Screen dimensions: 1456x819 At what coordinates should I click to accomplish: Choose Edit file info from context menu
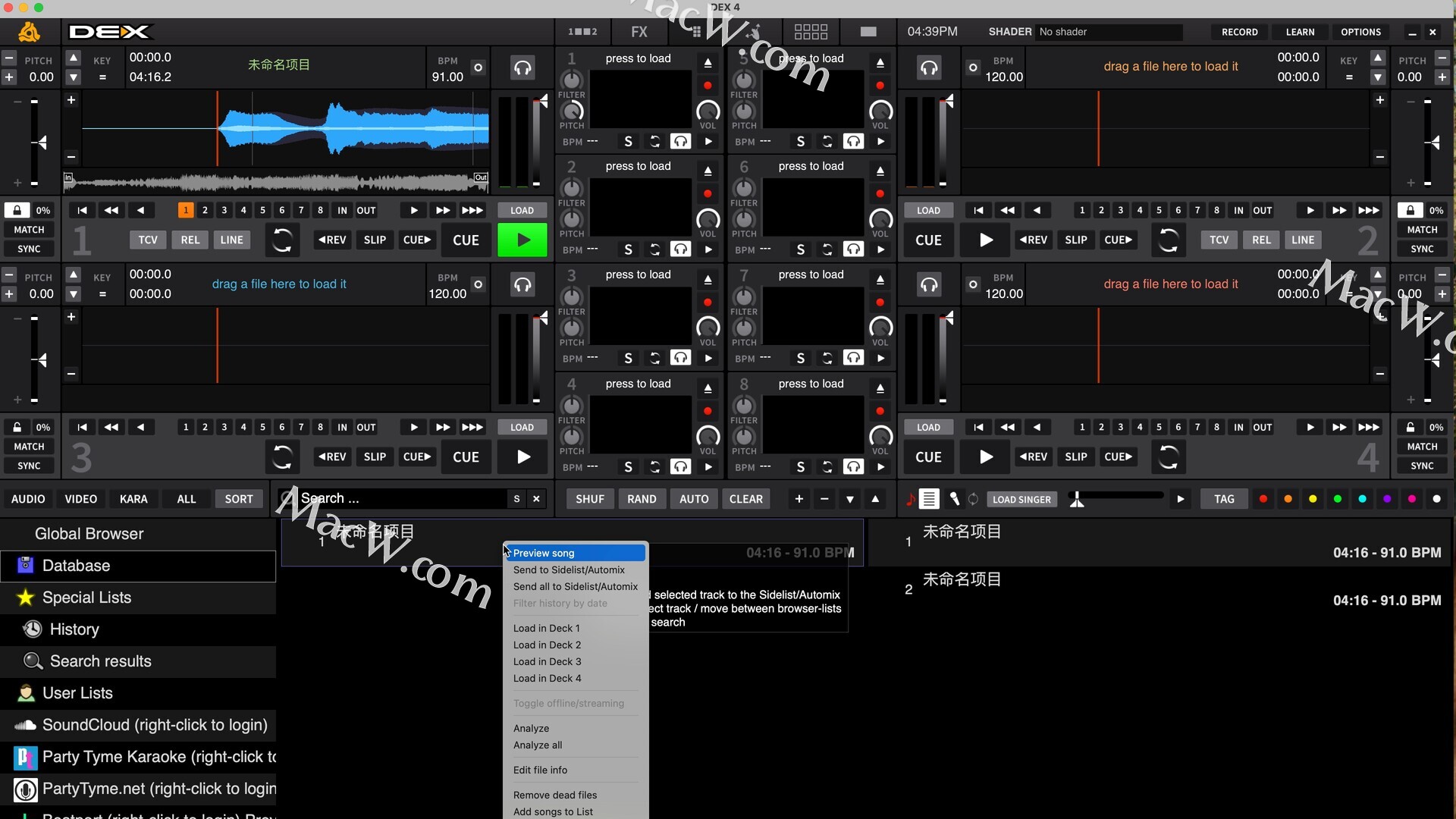click(x=540, y=770)
